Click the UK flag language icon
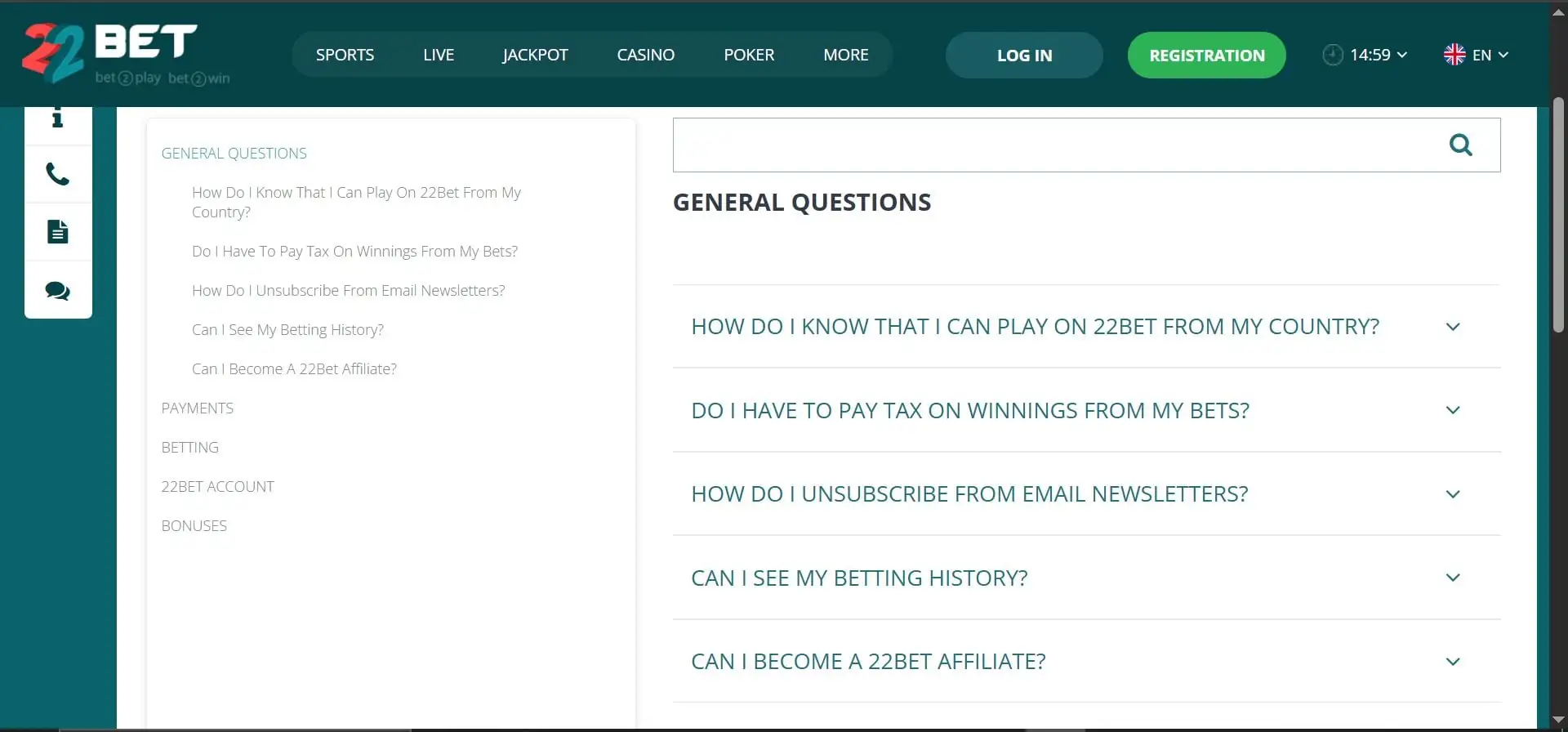Image resolution: width=1568 pixels, height=732 pixels. (1454, 55)
